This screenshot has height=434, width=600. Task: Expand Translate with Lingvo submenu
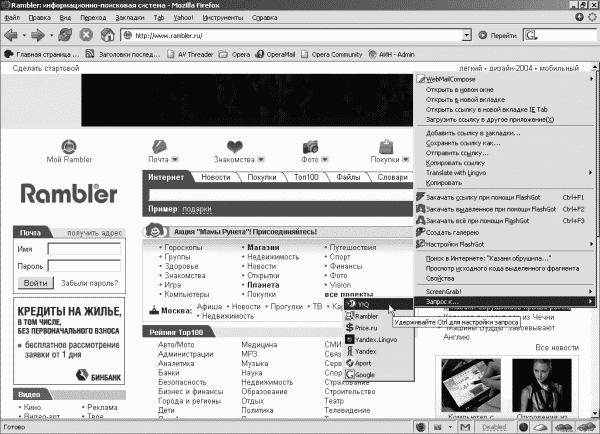[505, 173]
